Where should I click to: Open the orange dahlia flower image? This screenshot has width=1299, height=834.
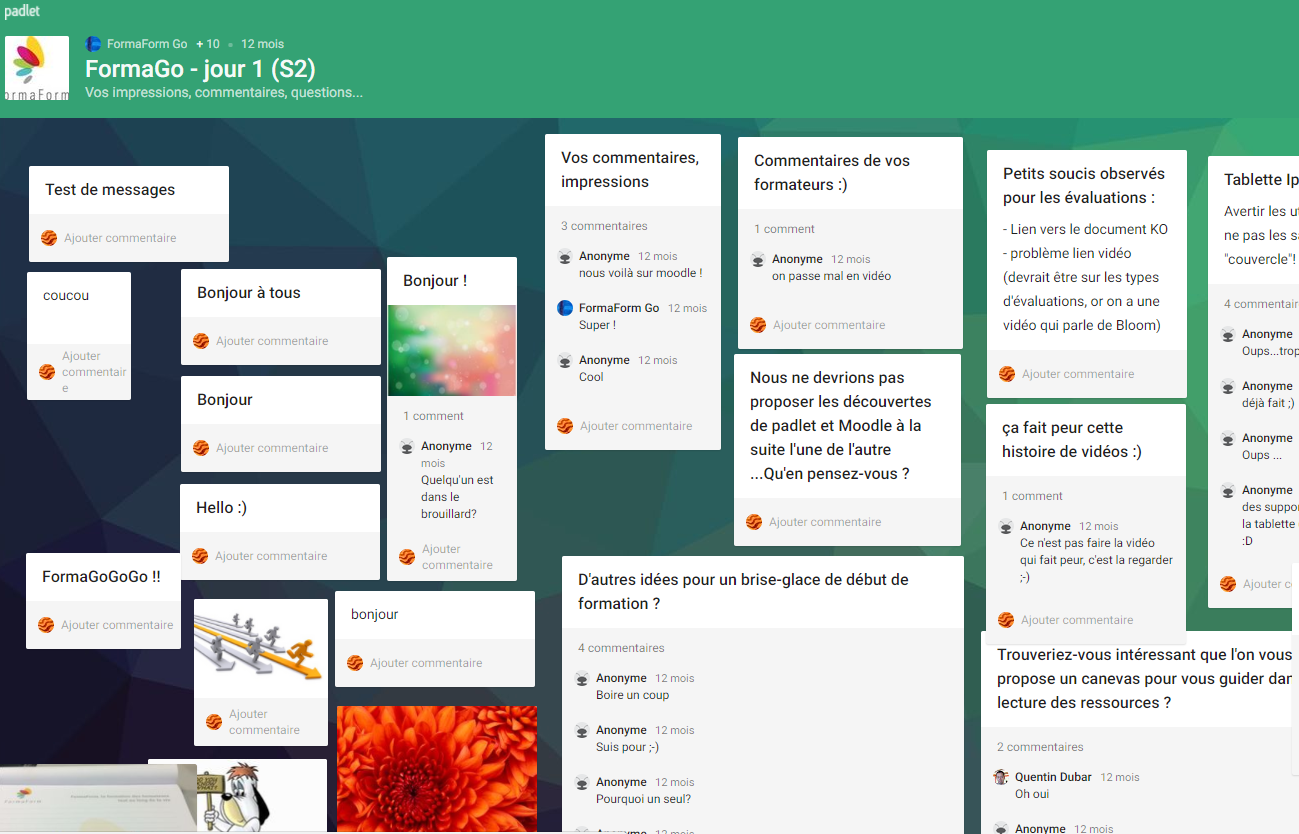[x=437, y=769]
